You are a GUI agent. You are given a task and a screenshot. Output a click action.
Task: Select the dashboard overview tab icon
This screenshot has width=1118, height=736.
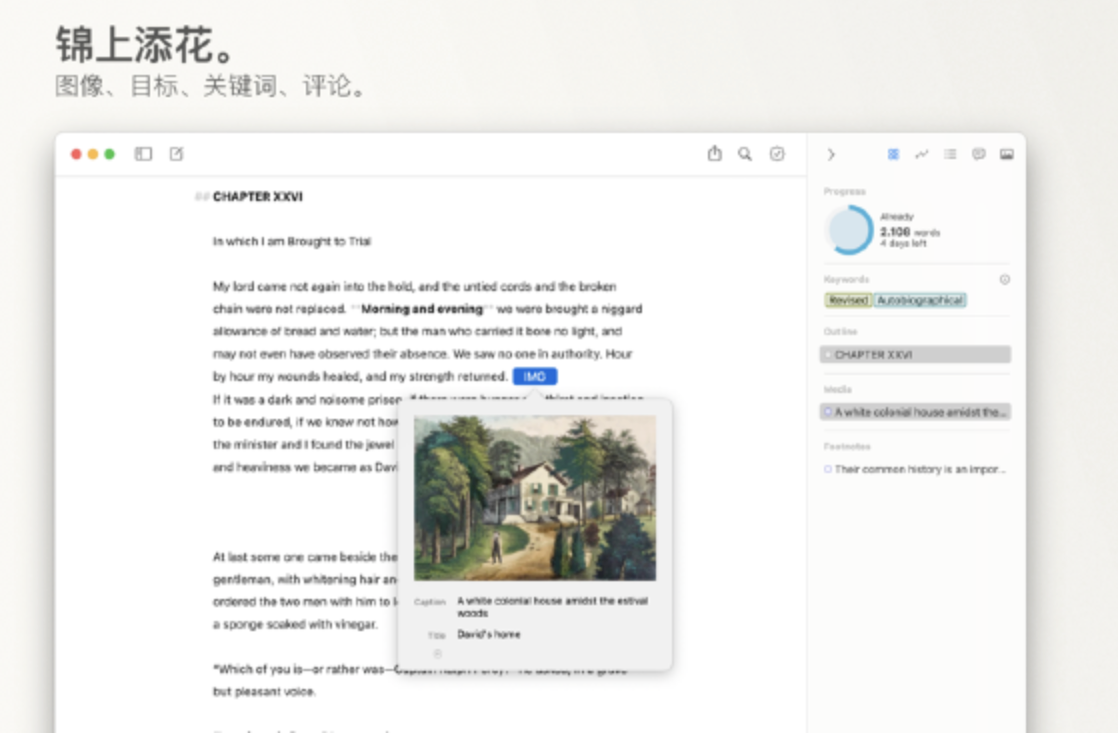tap(893, 154)
